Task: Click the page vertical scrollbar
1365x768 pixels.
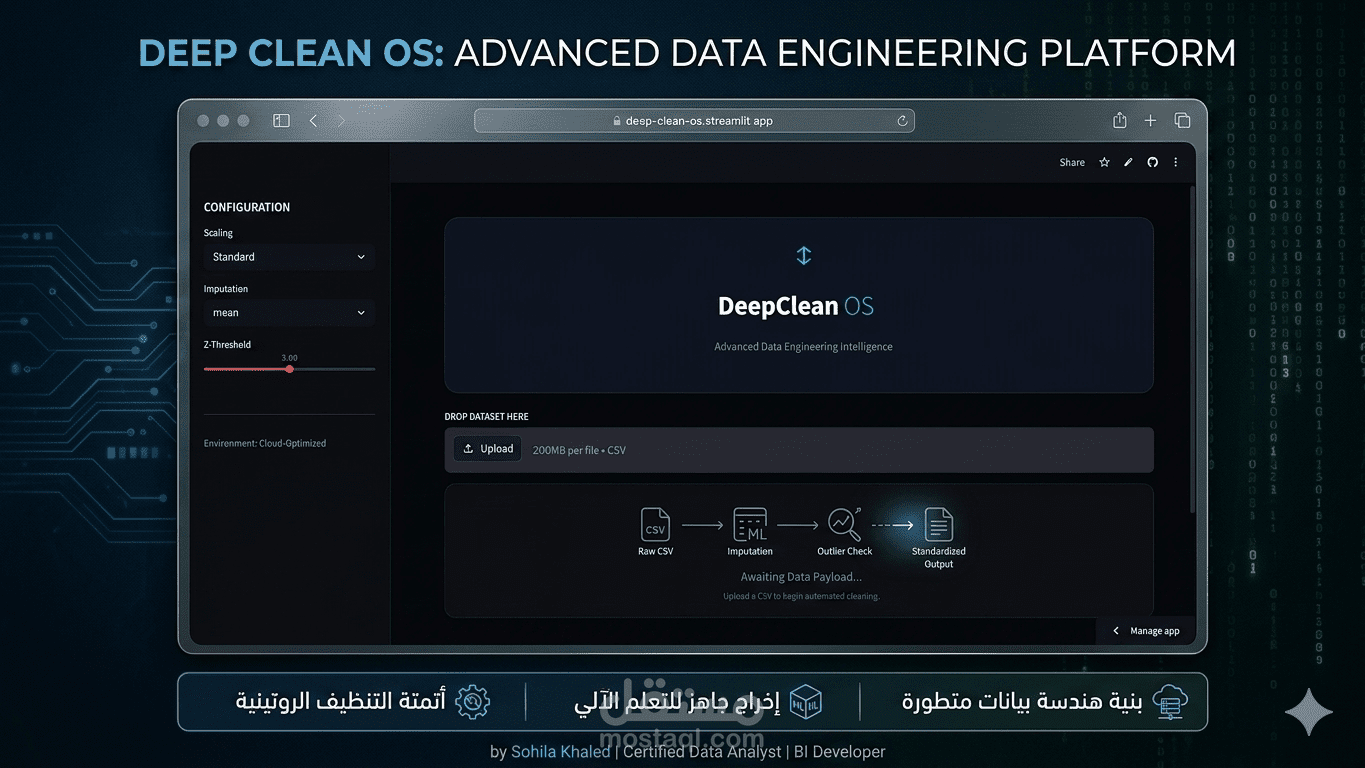Action: pos(1191,350)
